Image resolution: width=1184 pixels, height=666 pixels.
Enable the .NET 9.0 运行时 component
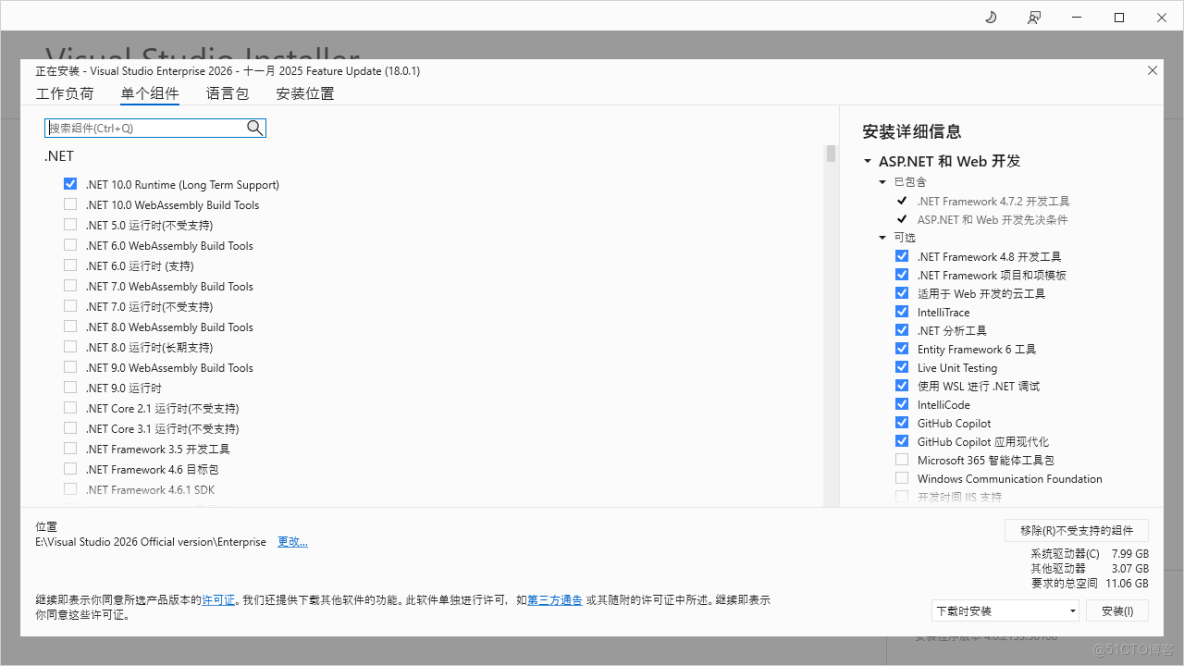[x=70, y=387]
